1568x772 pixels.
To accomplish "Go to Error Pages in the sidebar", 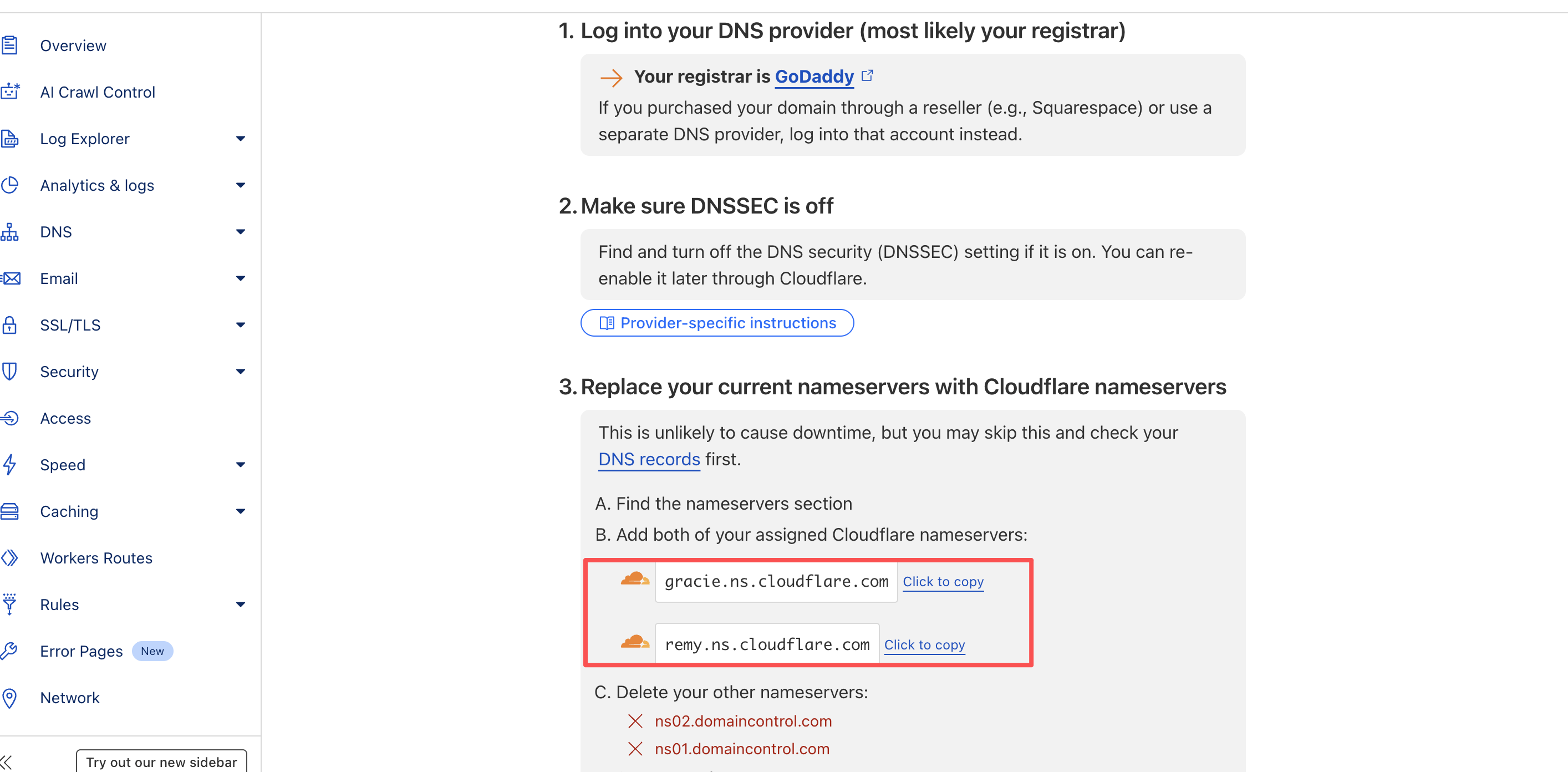I will click(x=81, y=651).
